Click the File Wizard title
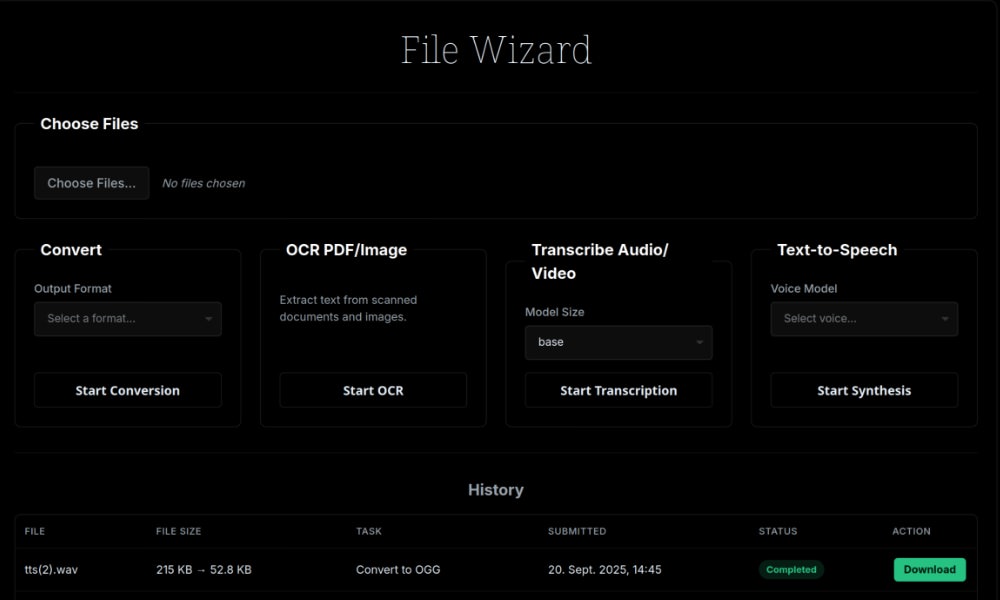This screenshot has width=1000, height=600. pos(497,49)
